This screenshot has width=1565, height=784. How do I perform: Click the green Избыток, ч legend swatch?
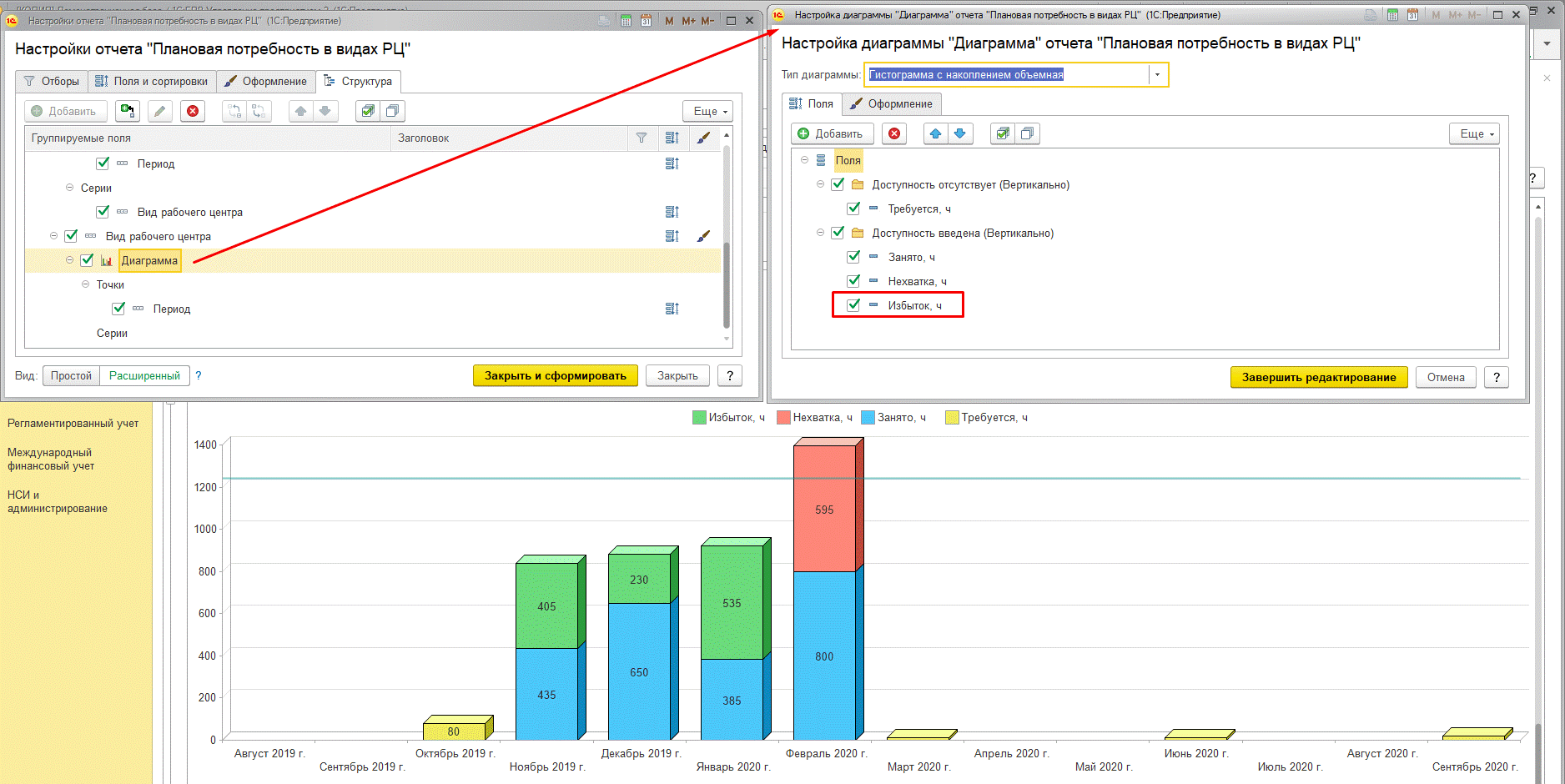[x=699, y=417]
